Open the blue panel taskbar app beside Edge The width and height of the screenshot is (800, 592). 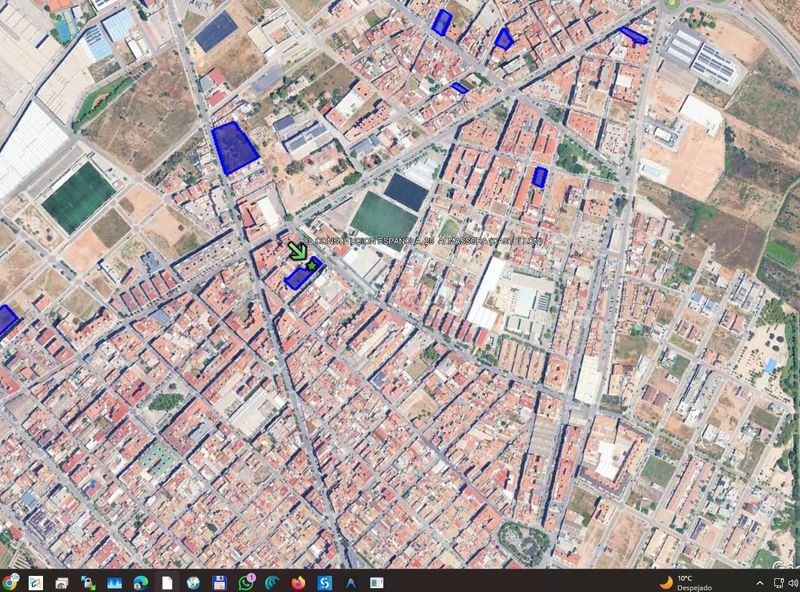114,582
